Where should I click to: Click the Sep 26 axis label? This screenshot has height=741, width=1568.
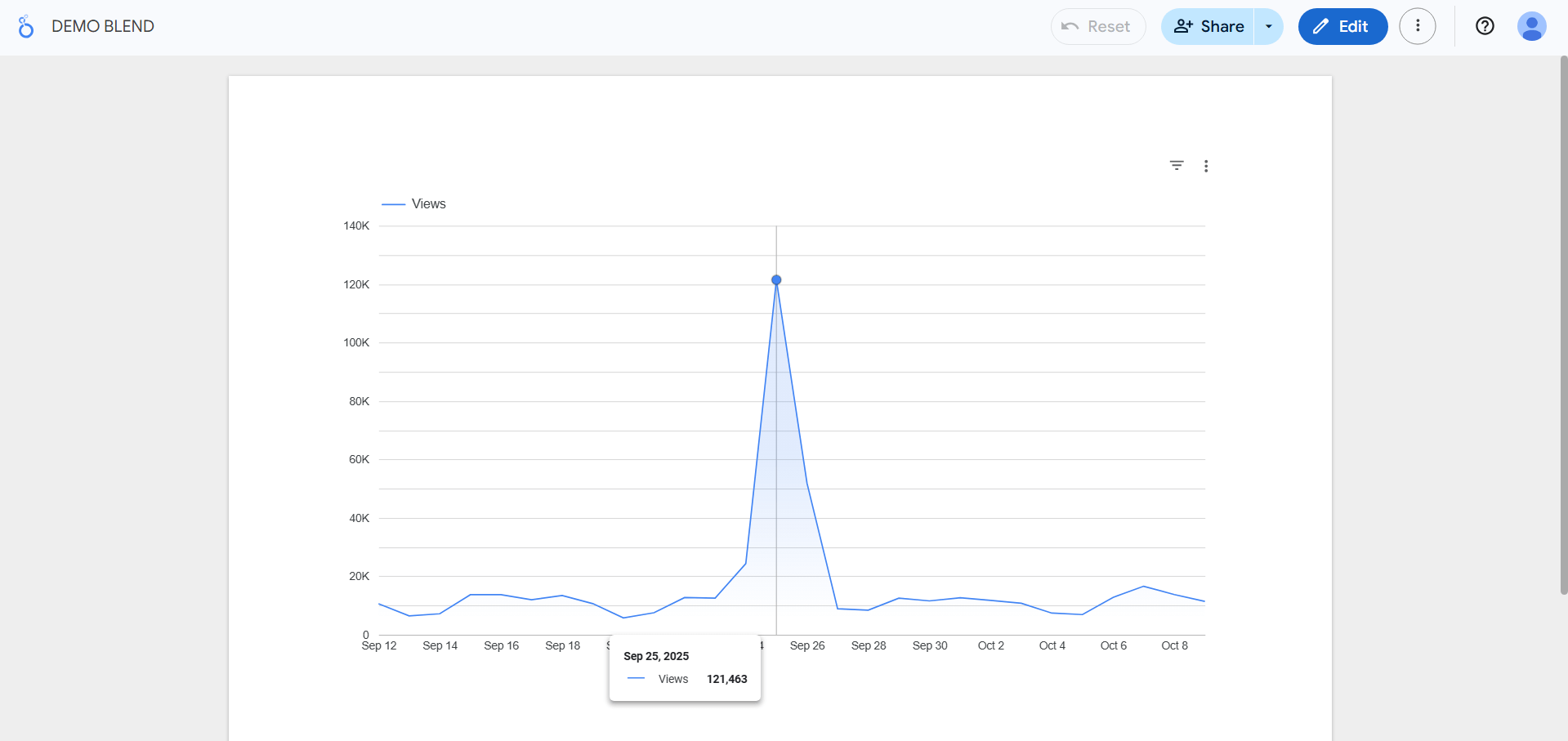coord(806,645)
